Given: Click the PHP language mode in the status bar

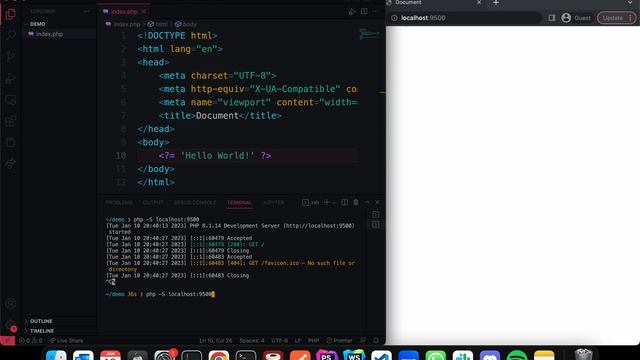Looking at the screenshot, I should click(x=313, y=340).
